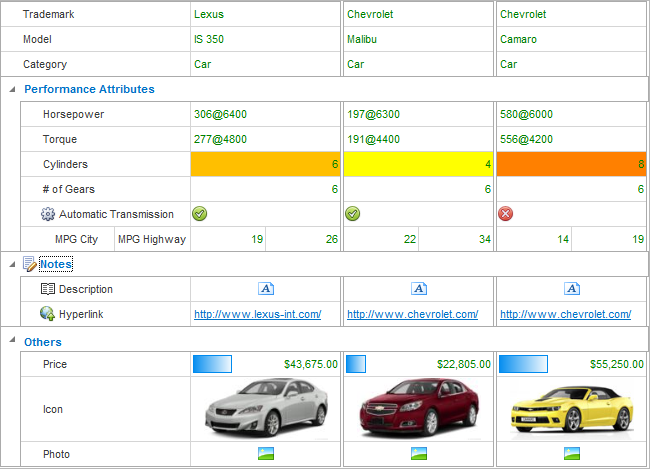
Task: Click the yellow Camaro car image
Action: pos(572,411)
